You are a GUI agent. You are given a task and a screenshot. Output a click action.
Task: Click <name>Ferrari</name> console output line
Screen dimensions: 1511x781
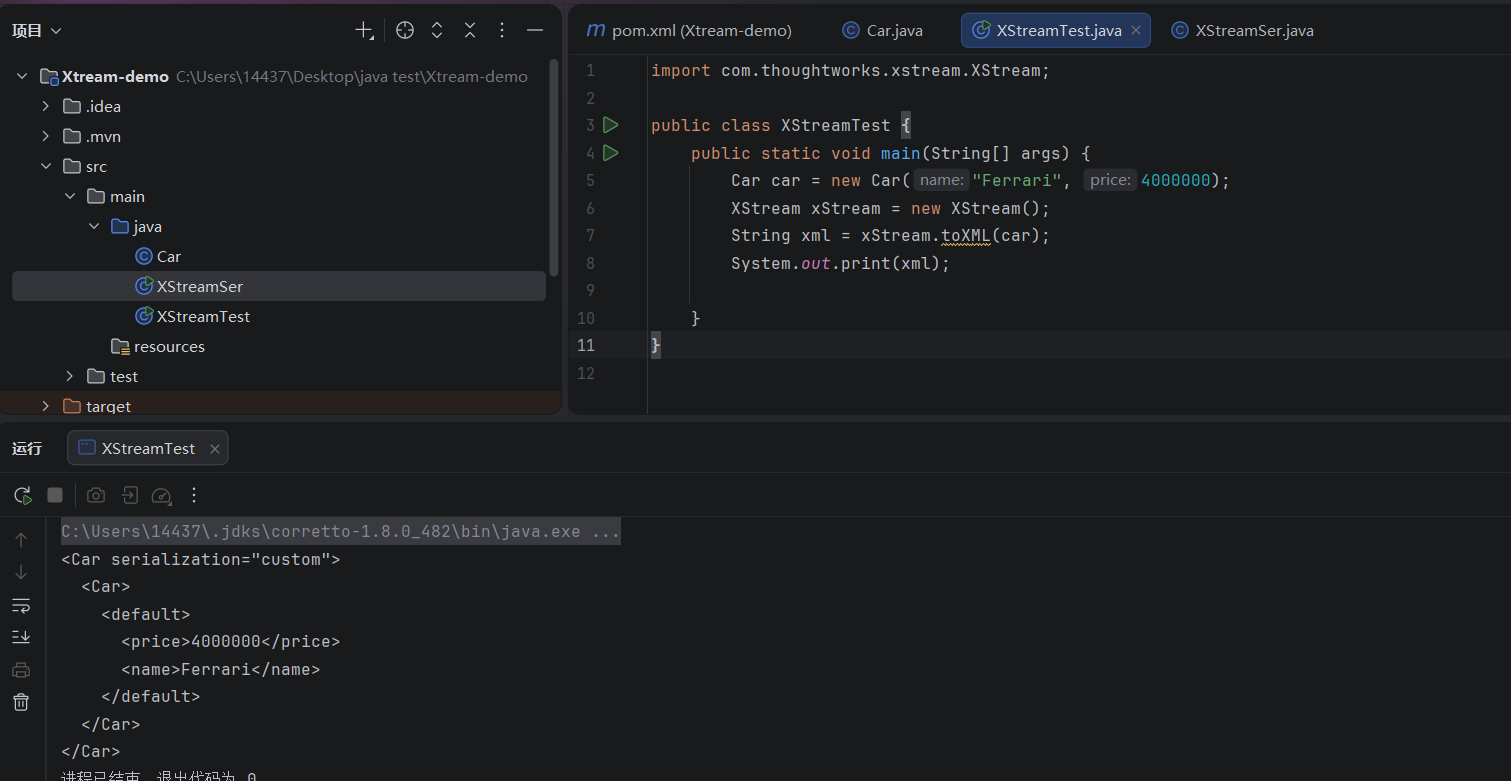coord(221,670)
